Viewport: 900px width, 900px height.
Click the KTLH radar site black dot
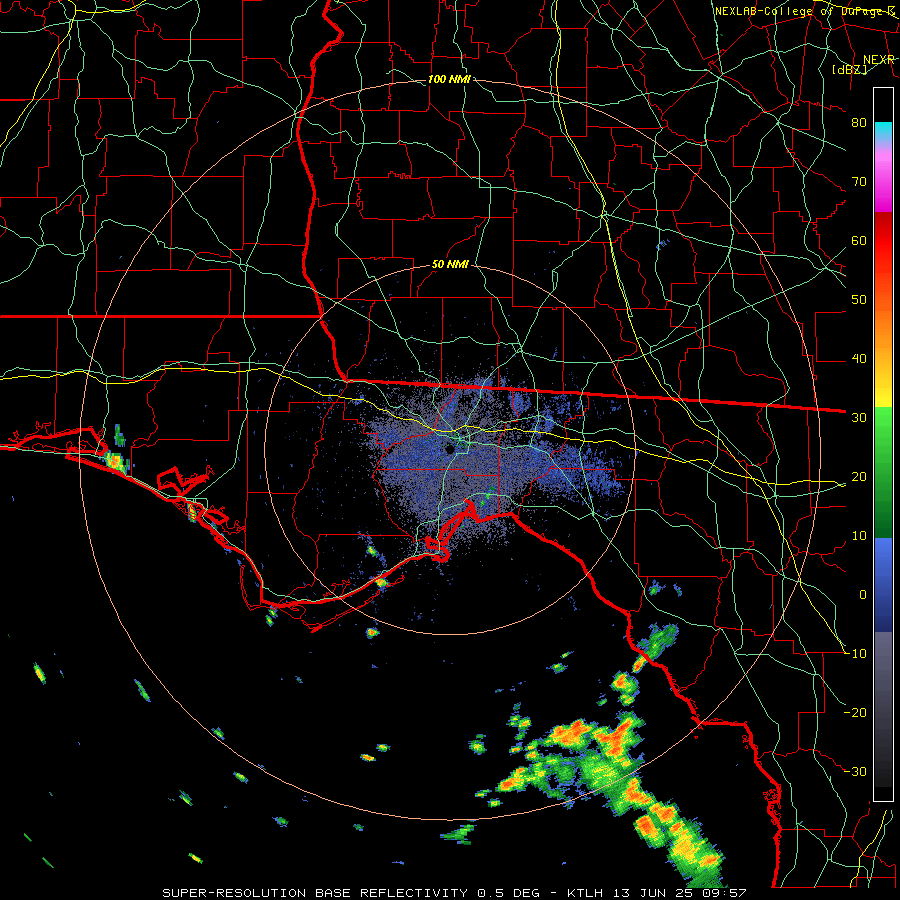(450, 449)
